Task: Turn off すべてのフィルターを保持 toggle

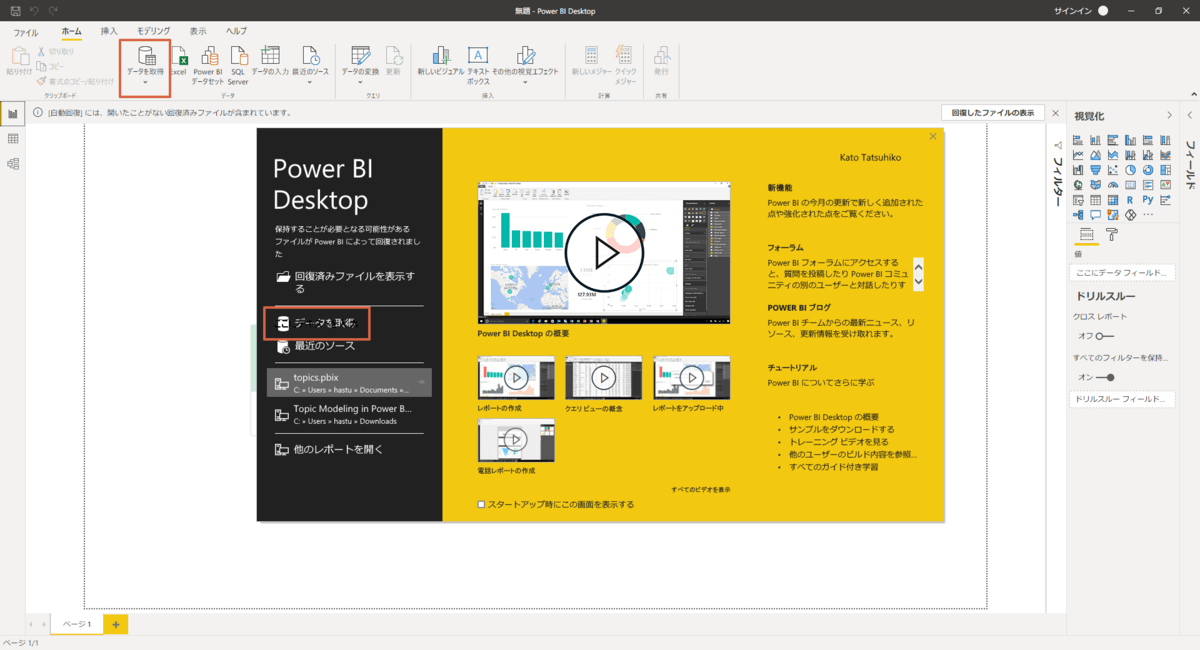Action: (1104, 377)
